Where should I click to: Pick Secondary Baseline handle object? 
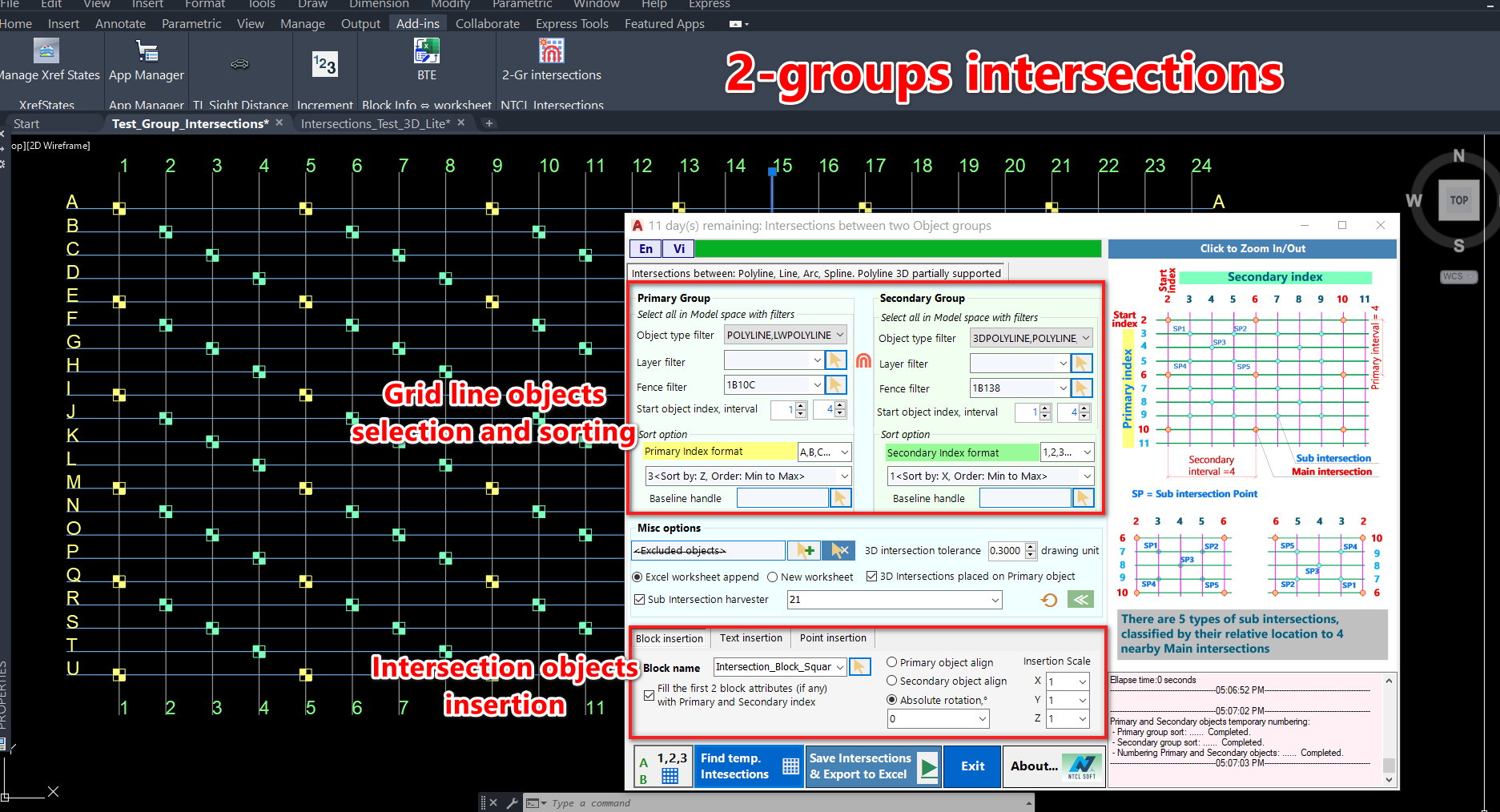click(x=1083, y=498)
